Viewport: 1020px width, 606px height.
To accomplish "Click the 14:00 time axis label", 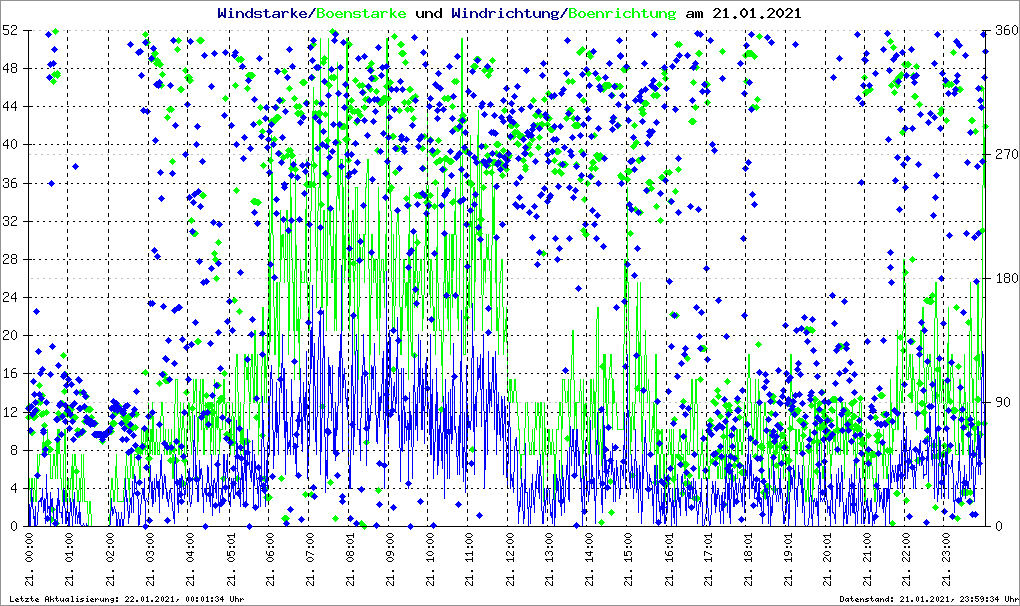I will pyautogui.click(x=589, y=559).
